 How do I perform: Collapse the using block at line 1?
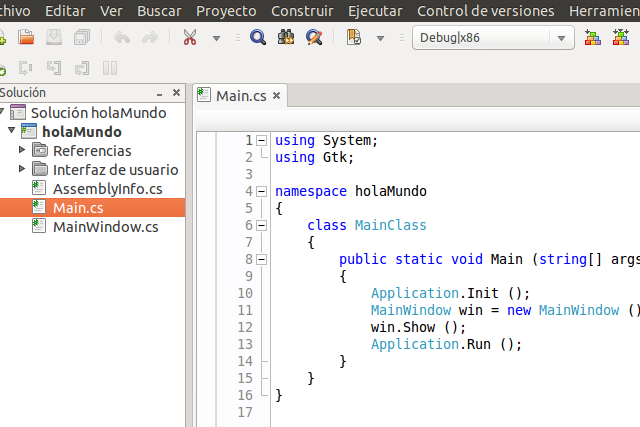[261, 141]
